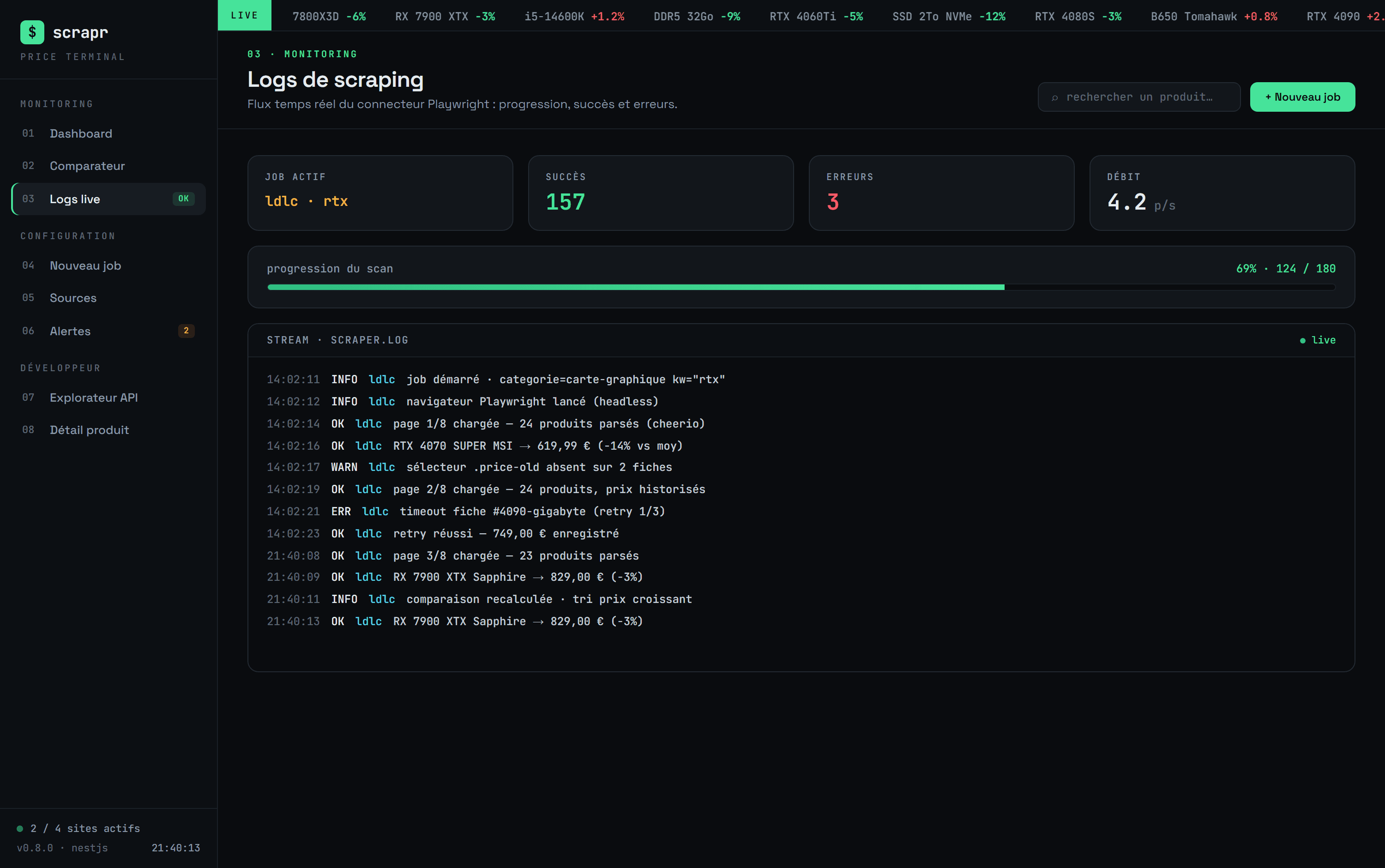Open the Dashboard page
This screenshot has height=868, width=1385.
108,133
